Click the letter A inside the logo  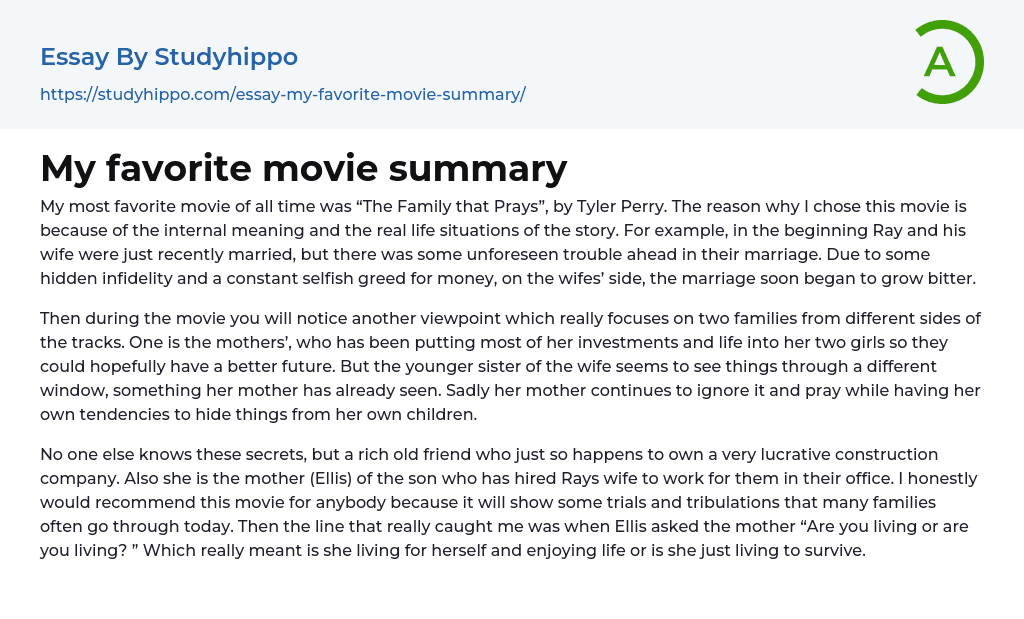[939, 62]
